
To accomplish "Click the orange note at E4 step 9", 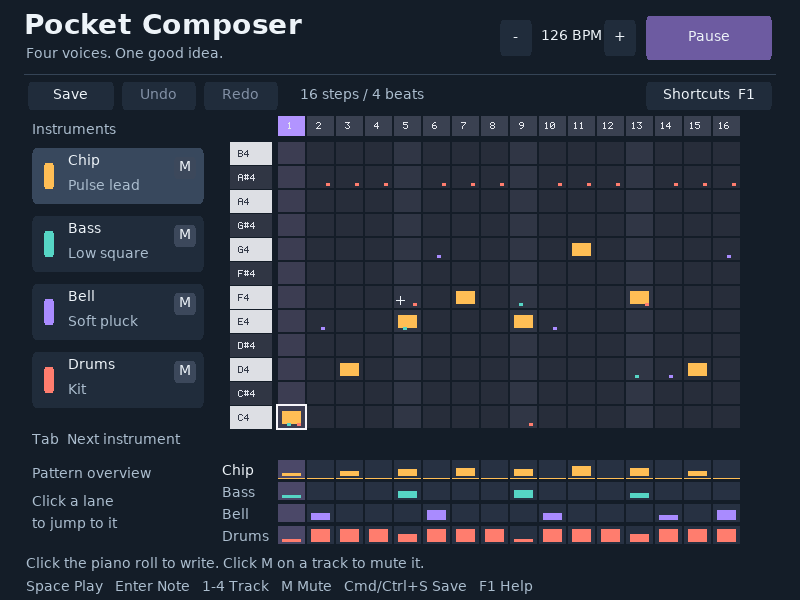I will (x=523, y=321).
